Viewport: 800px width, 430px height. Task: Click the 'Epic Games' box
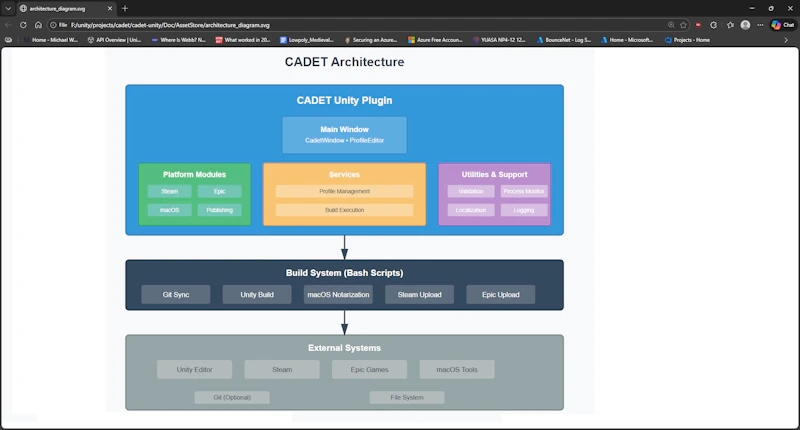(x=369, y=369)
